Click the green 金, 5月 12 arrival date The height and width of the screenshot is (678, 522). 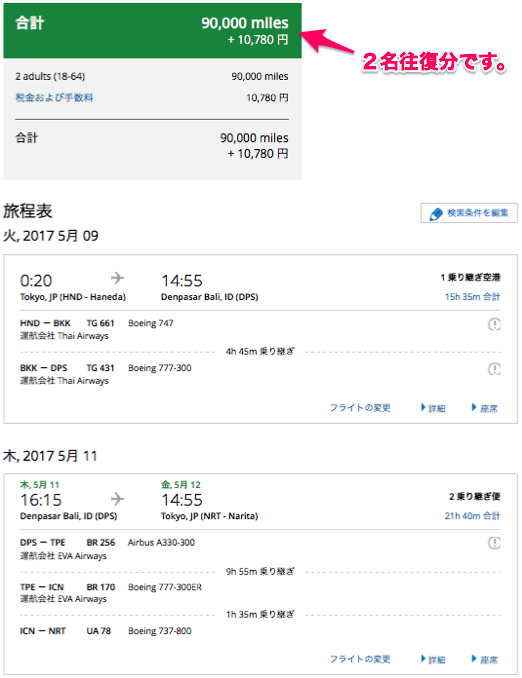point(181,485)
